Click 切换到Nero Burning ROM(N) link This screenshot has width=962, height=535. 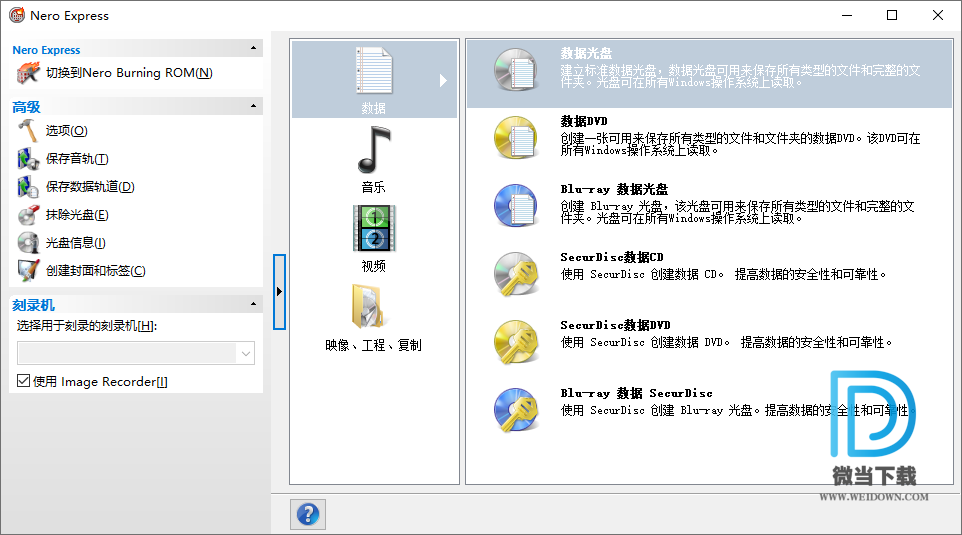[129, 73]
